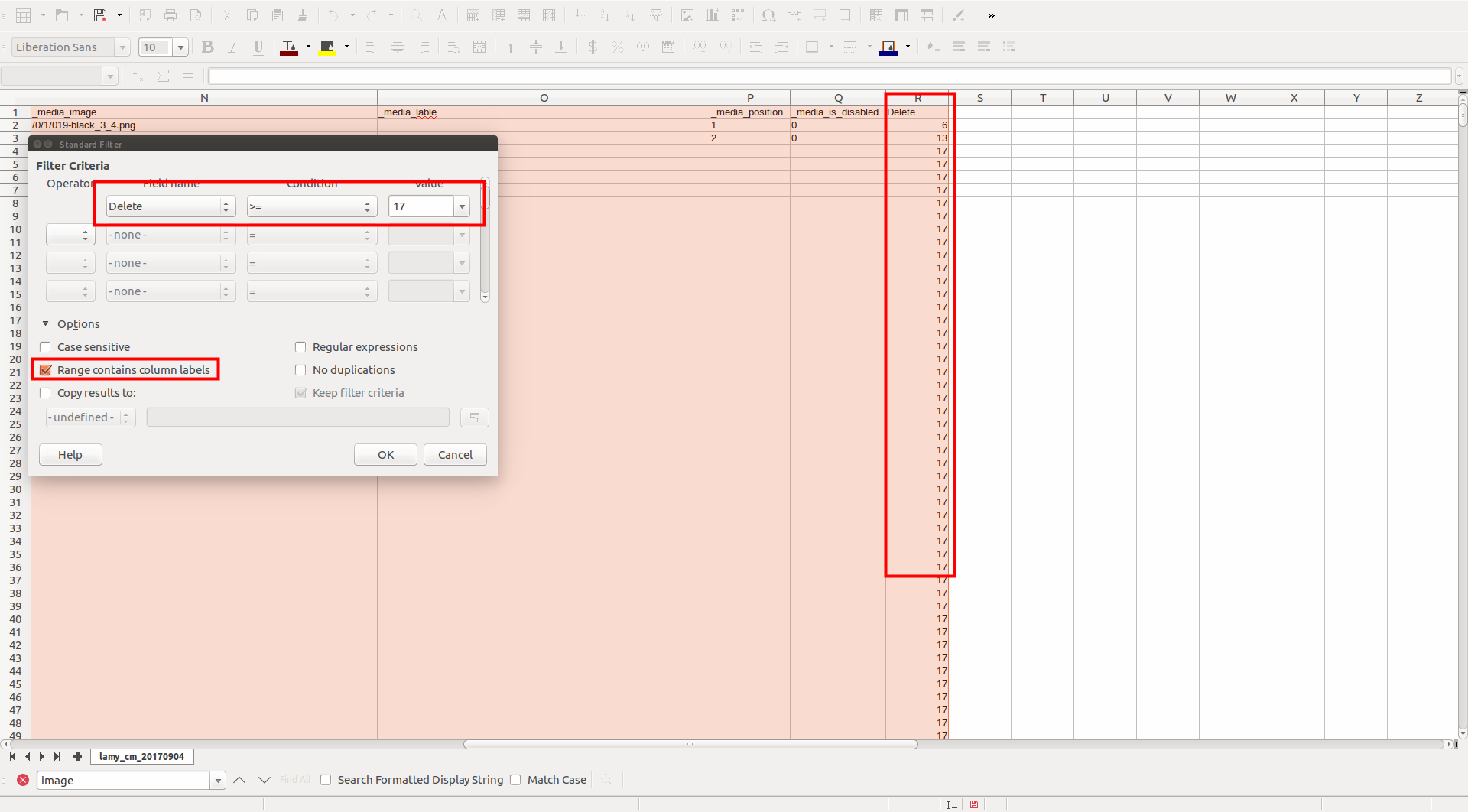Enable the No duplications checkbox

tap(300, 370)
